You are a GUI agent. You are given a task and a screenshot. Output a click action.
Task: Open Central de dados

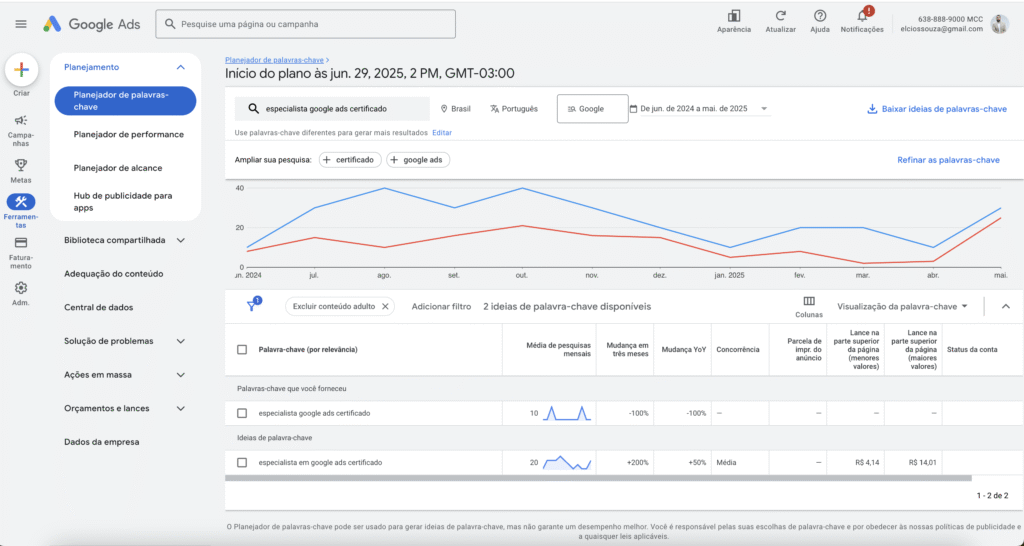(99, 308)
